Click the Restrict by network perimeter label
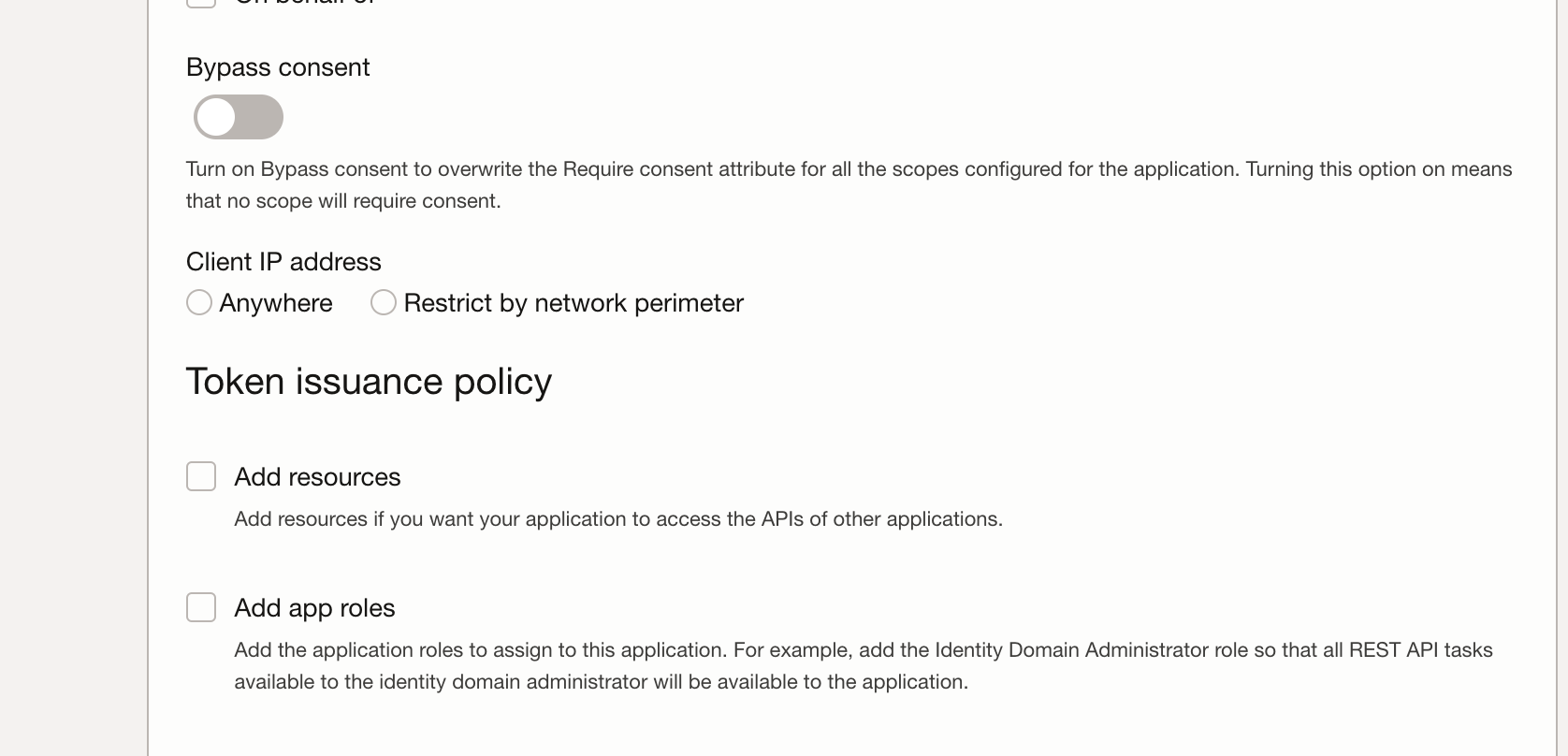 [x=573, y=303]
